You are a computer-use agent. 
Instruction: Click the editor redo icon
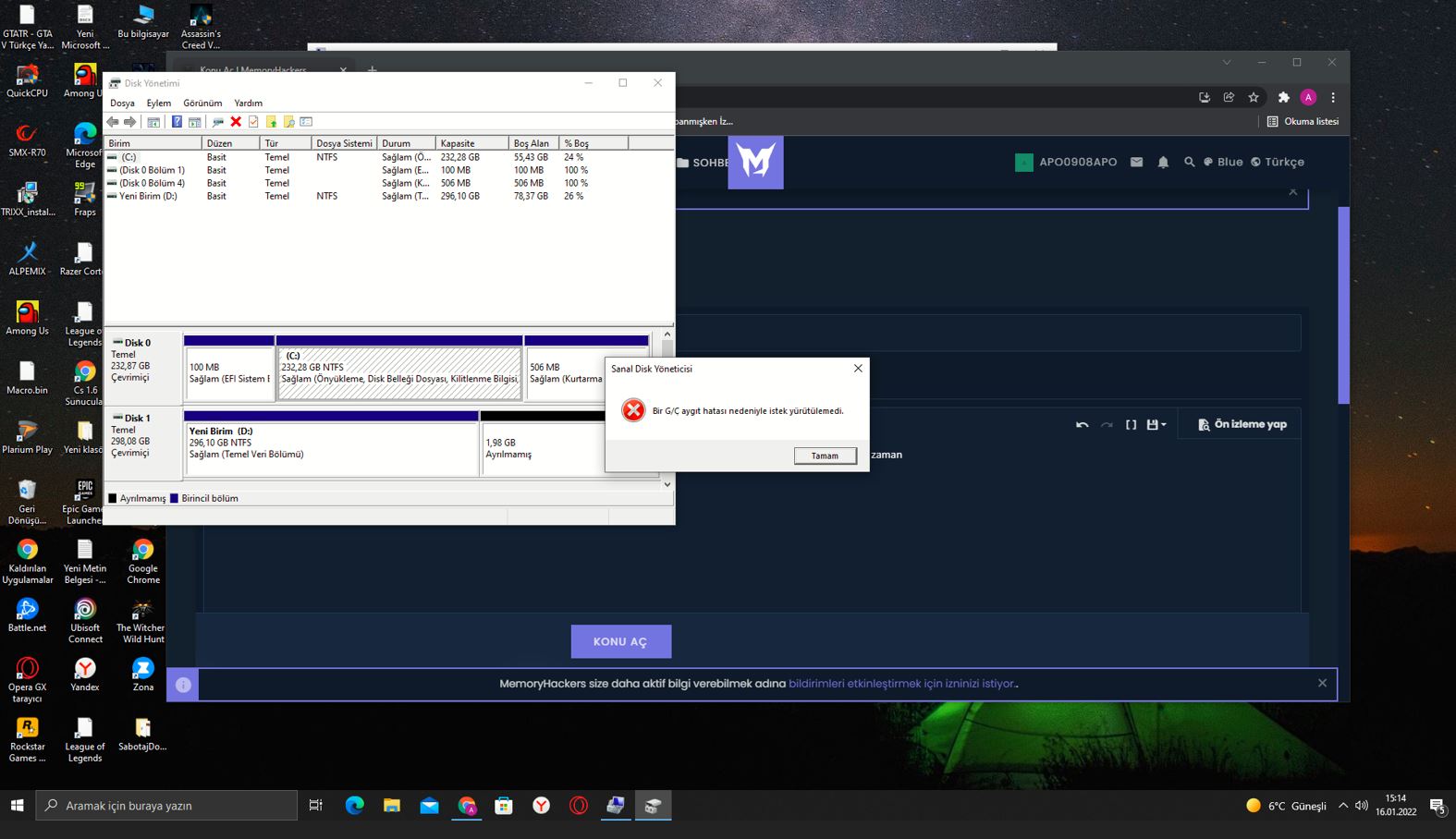pos(1107,425)
